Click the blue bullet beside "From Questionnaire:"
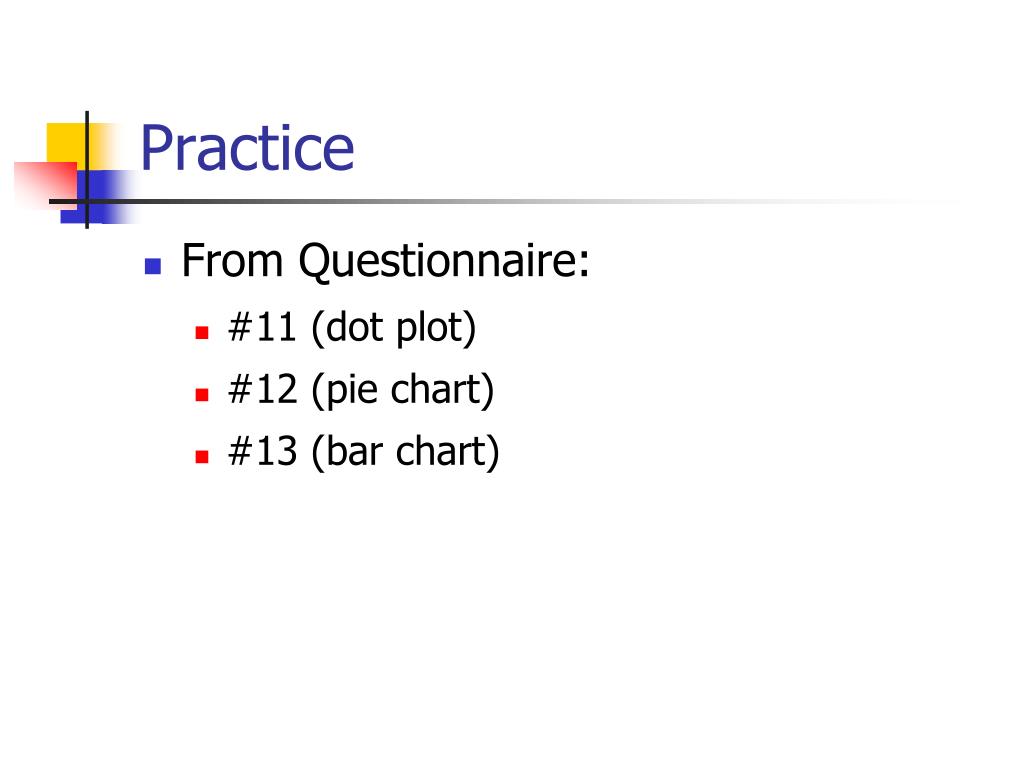This screenshot has width=1024, height=768. click(x=153, y=266)
